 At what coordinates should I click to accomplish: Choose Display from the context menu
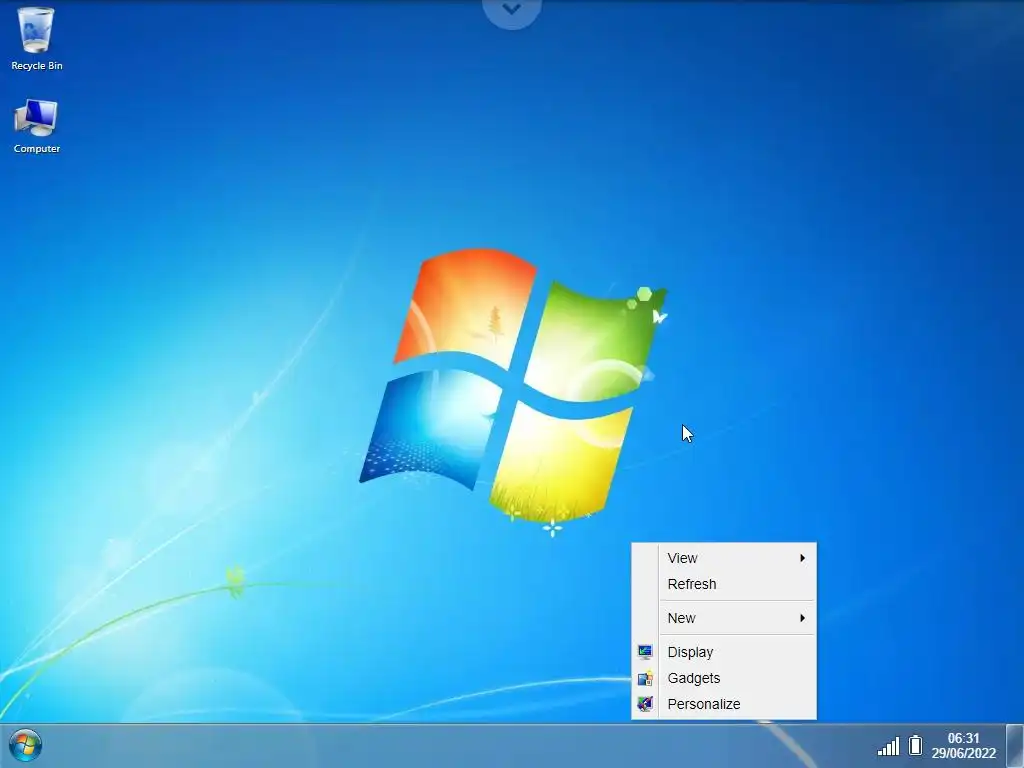(x=724, y=652)
